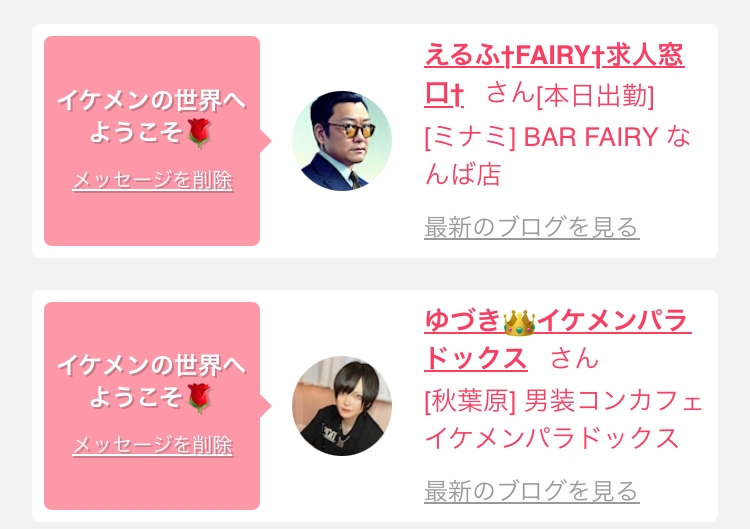Click the rose emoji in えるふ's message bubble
The image size is (750, 529).
point(199,133)
